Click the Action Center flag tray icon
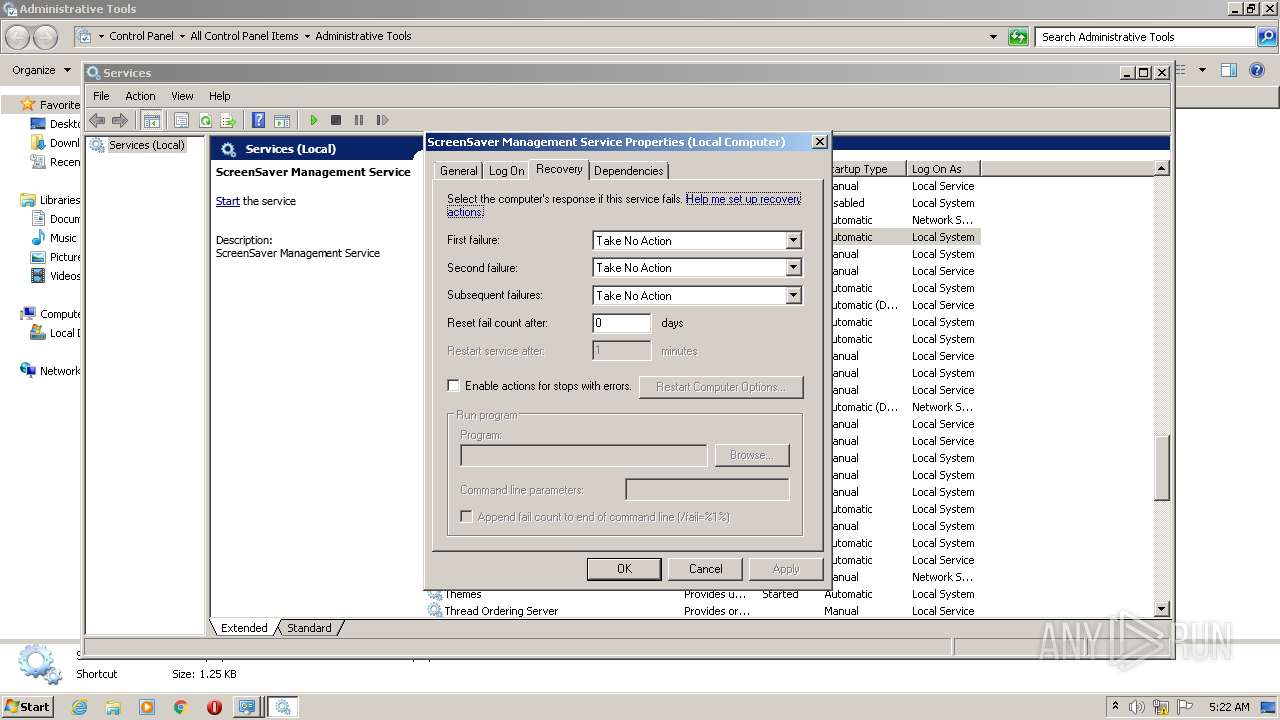 [1186, 707]
